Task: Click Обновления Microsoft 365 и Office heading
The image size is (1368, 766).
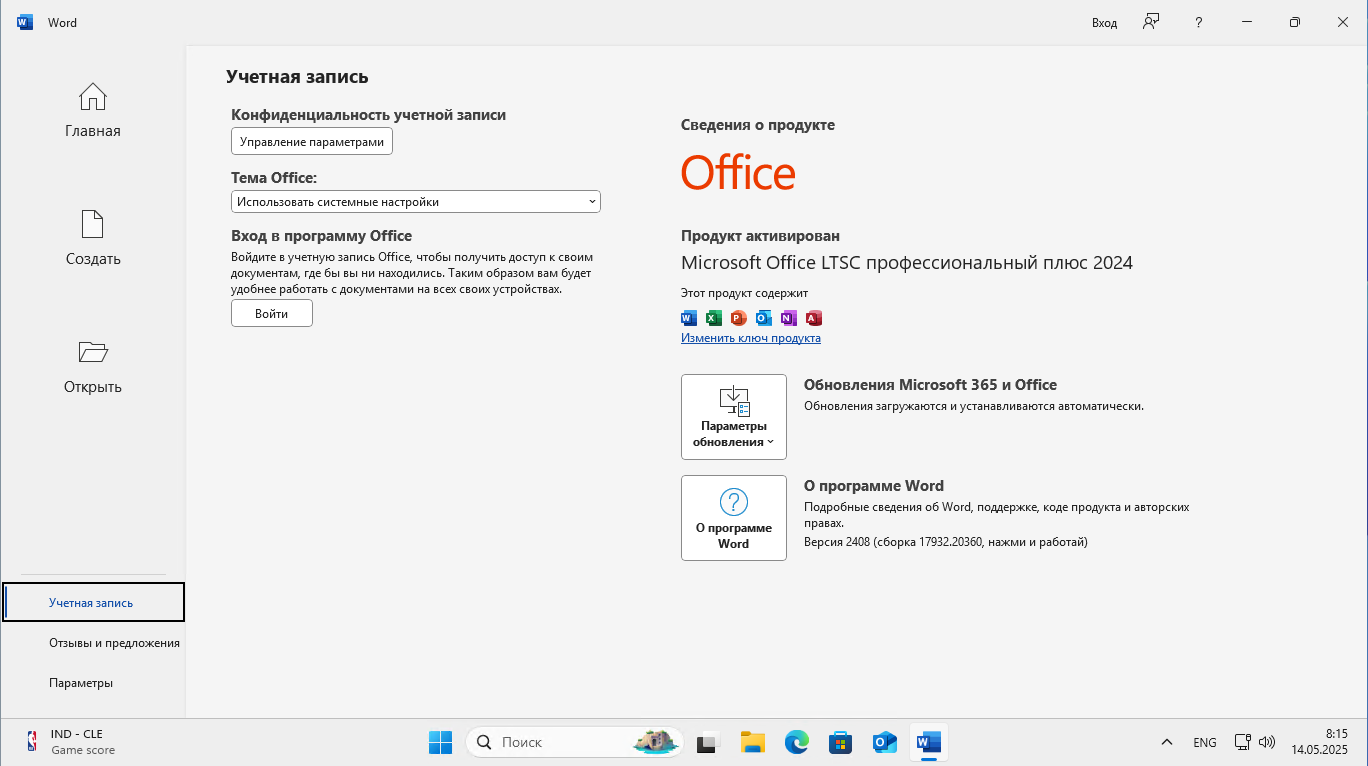Action: (930, 384)
